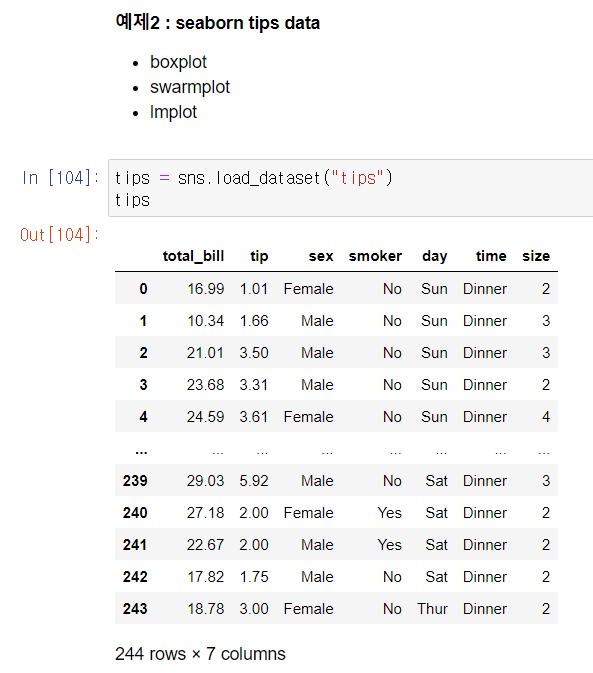Click the code input cell In [104]
Image resolution: width=593 pixels, height=673 pixels.
click(x=351, y=188)
